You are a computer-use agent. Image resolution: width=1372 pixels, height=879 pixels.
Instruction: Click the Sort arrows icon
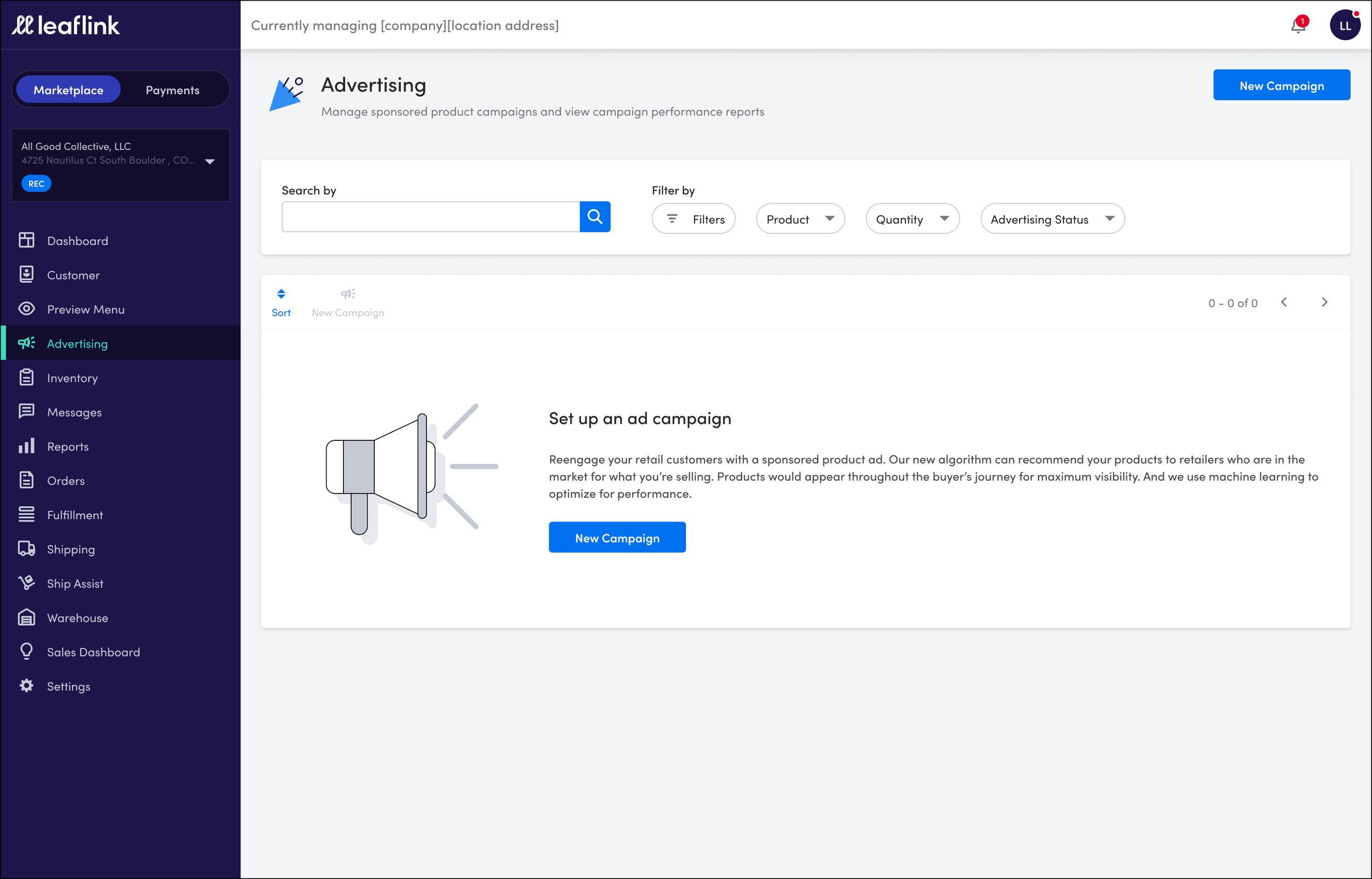(281, 294)
